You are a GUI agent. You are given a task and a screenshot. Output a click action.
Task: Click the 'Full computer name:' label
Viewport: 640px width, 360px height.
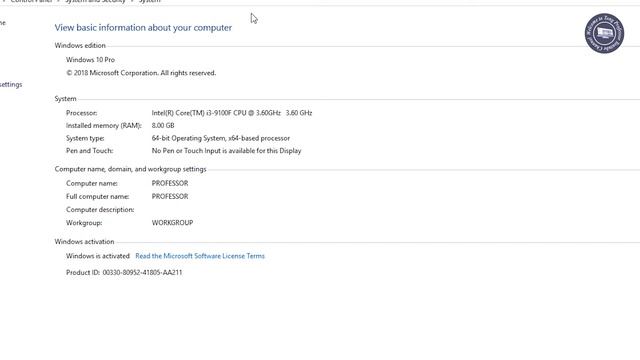98,196
